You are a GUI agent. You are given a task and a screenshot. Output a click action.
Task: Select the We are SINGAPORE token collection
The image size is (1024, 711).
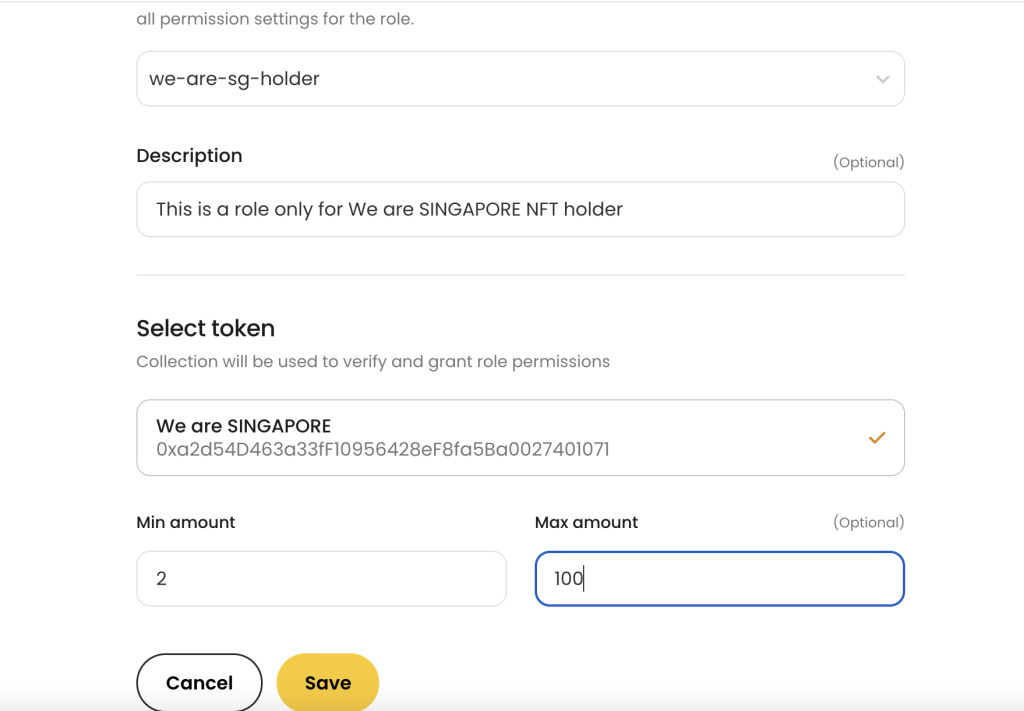tap(520, 437)
